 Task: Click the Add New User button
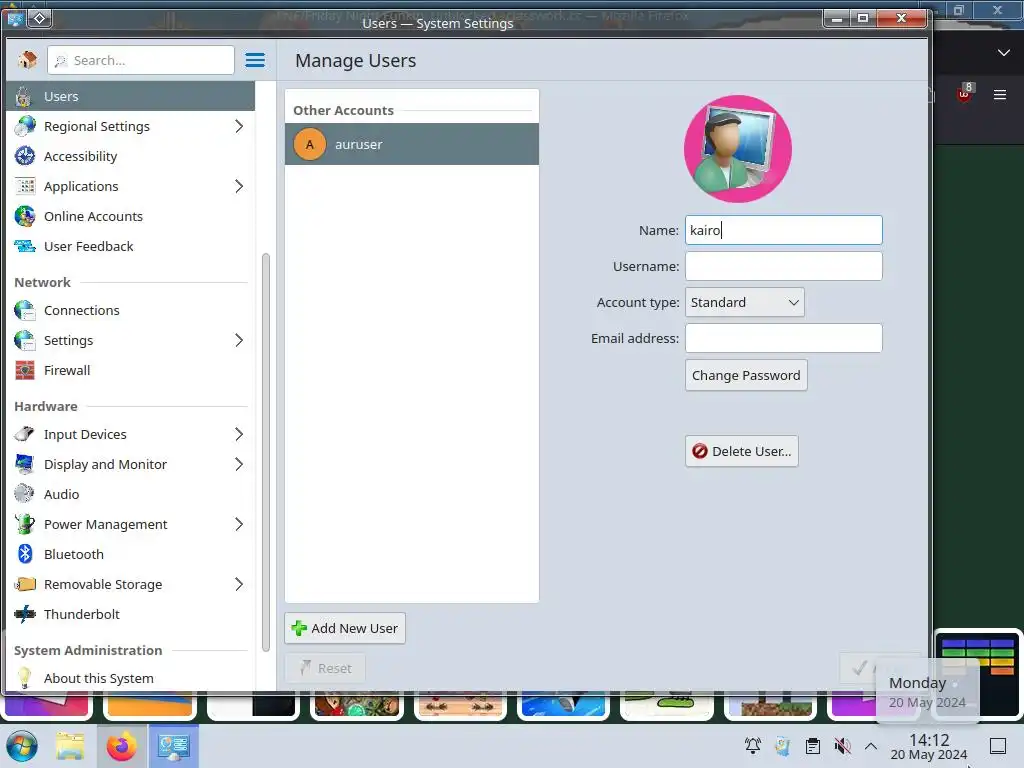(345, 628)
